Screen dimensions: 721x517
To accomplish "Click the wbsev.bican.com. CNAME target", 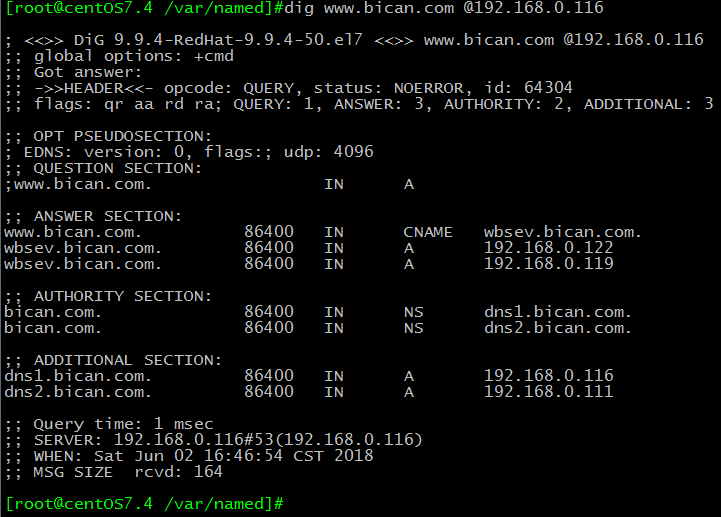I will click(562, 232).
